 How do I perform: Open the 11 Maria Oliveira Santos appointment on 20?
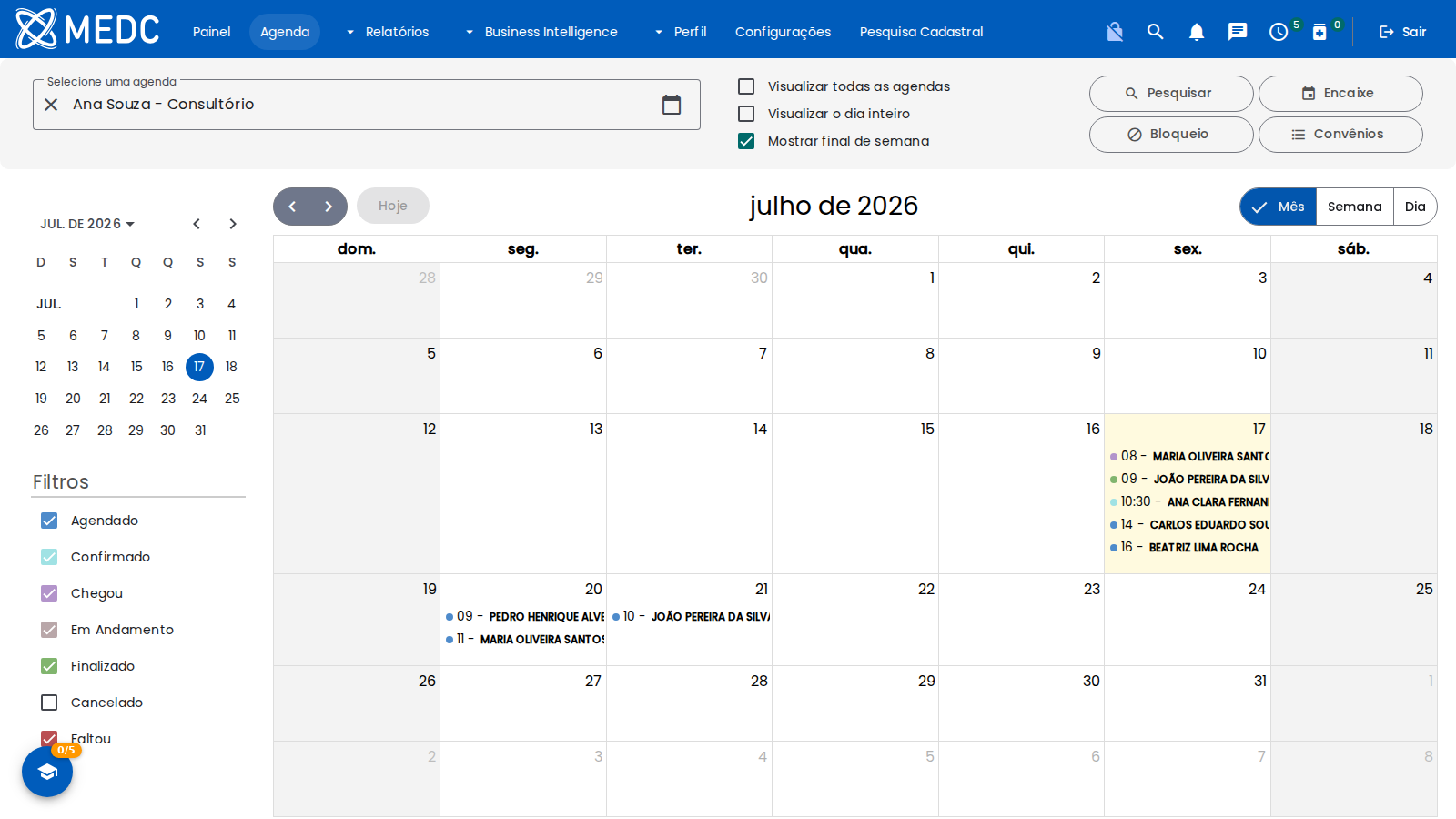pos(524,639)
